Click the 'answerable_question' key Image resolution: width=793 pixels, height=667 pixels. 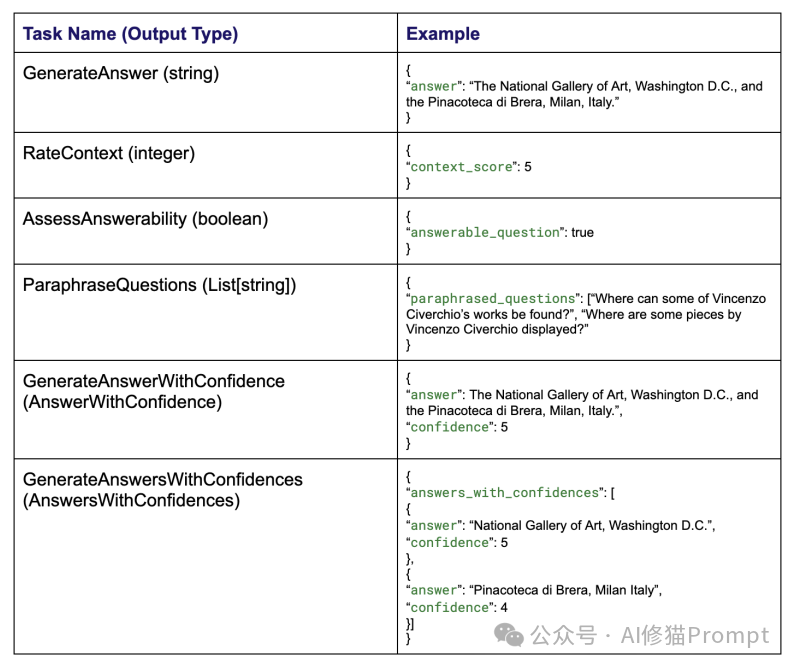click(485, 233)
